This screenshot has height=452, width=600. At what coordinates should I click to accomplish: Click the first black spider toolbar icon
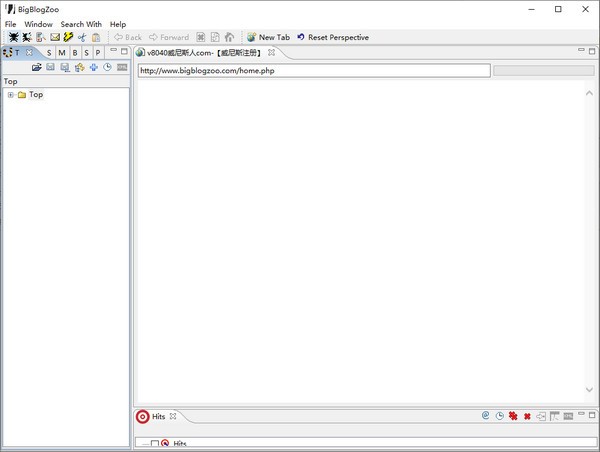(x=13, y=37)
